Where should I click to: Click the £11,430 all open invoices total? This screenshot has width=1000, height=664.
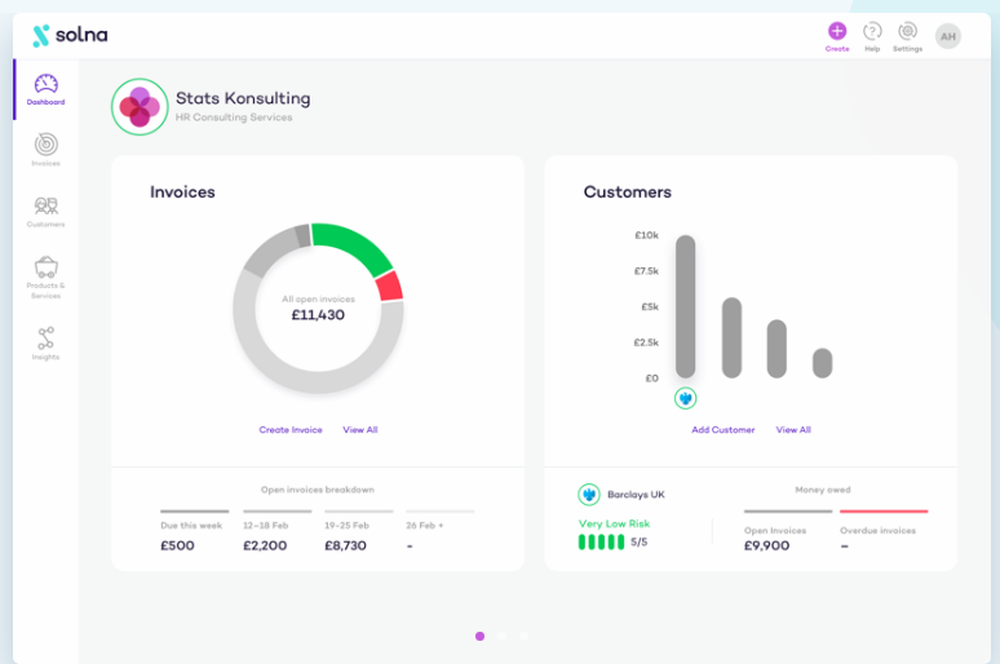point(318,315)
